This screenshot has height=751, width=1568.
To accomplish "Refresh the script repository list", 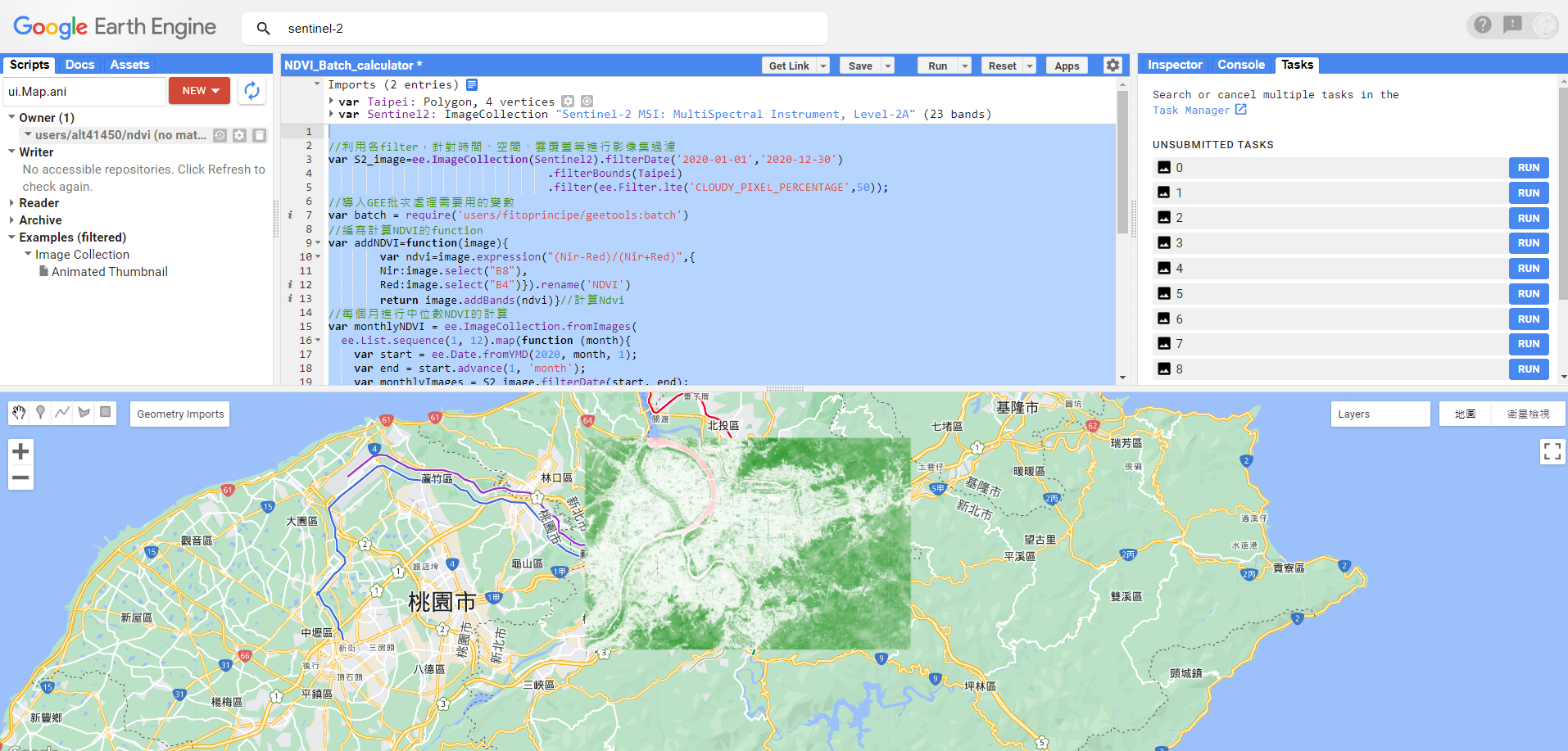I will pyautogui.click(x=252, y=91).
